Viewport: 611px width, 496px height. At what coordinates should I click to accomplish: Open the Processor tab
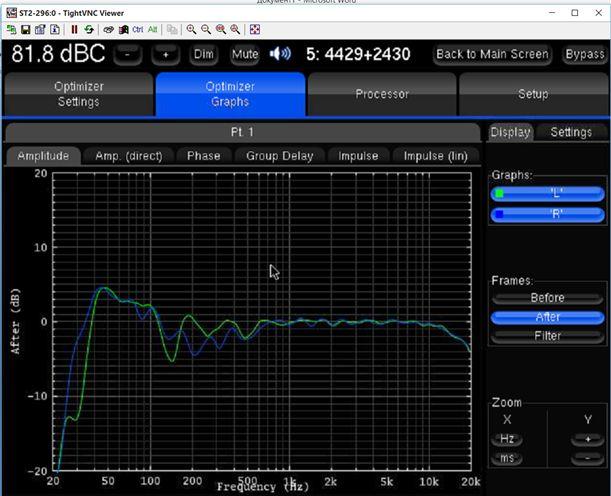click(382, 94)
